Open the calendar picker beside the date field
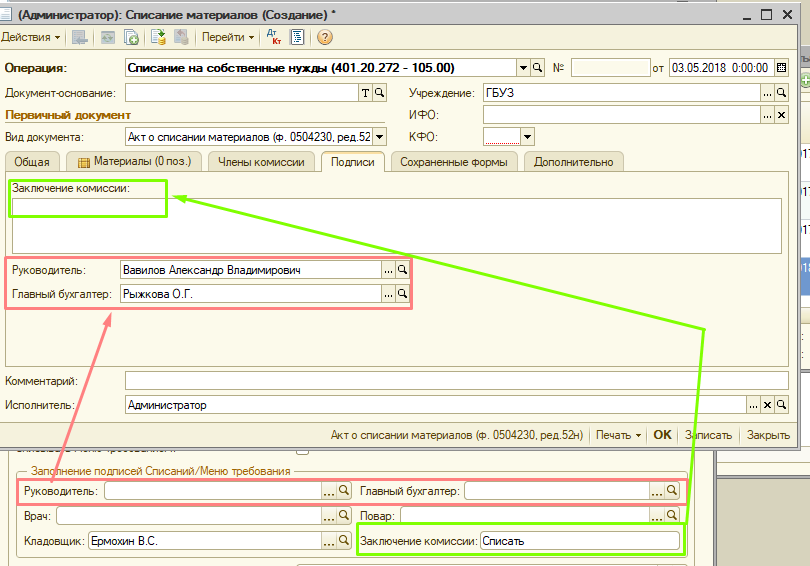The width and height of the screenshot is (810, 566). tap(781, 68)
